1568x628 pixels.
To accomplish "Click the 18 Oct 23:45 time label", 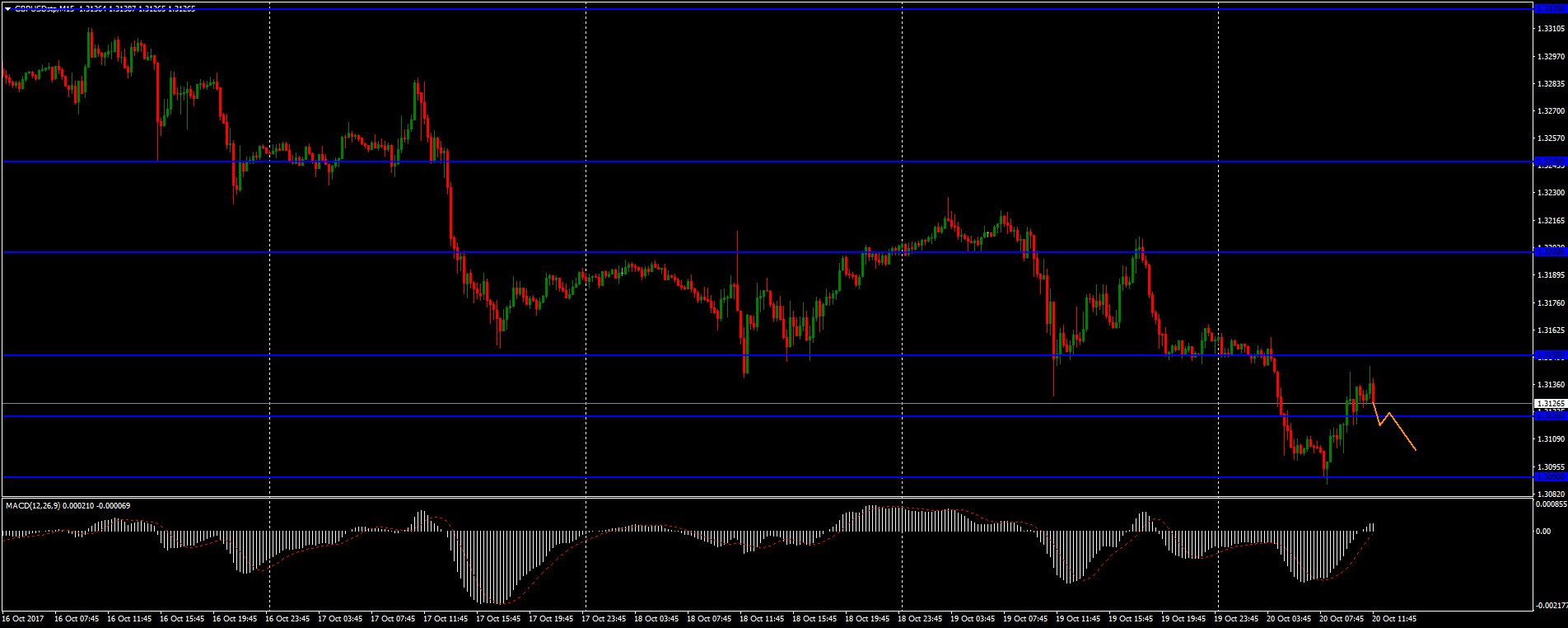I will point(920,618).
